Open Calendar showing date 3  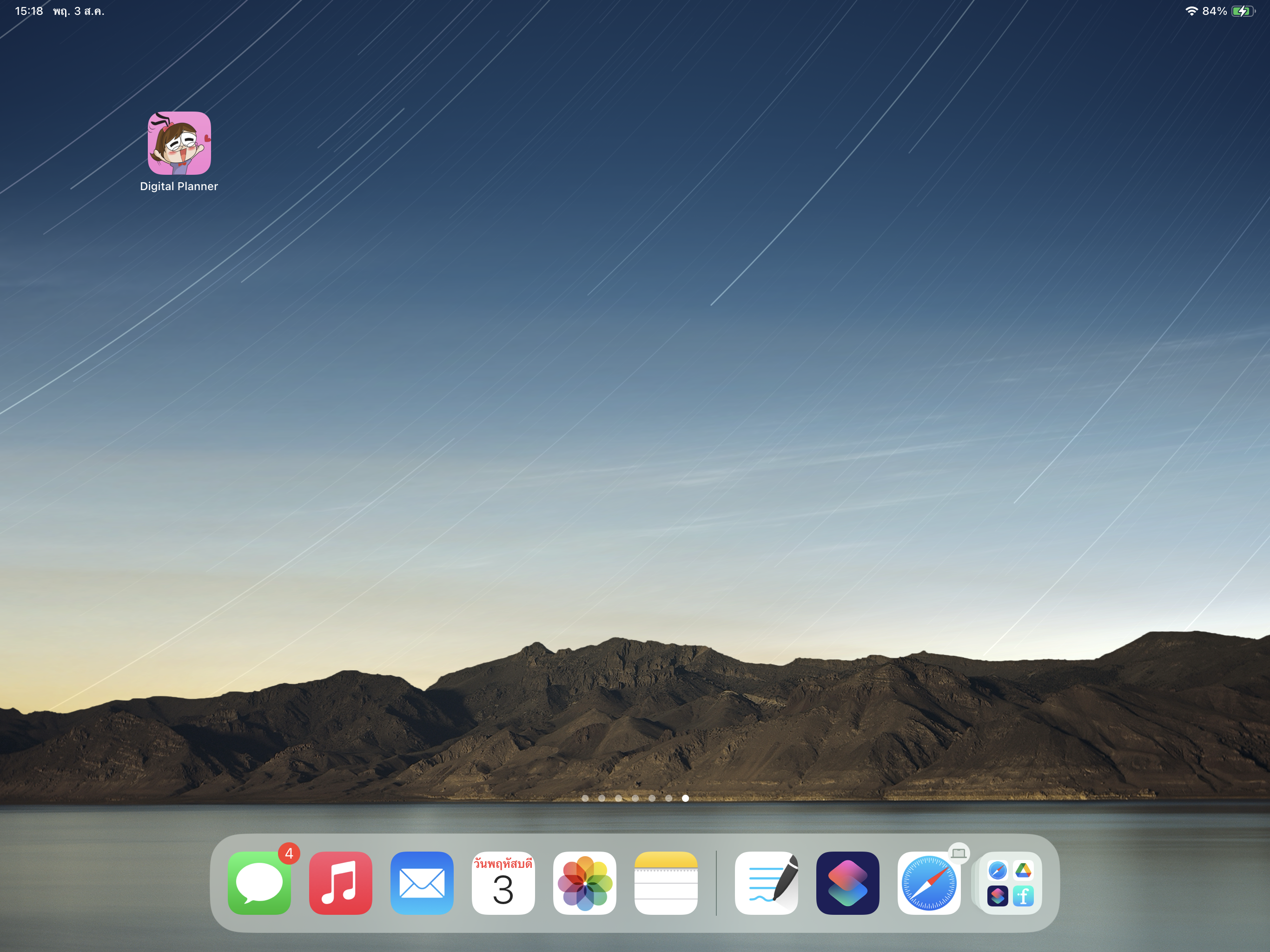click(x=503, y=883)
